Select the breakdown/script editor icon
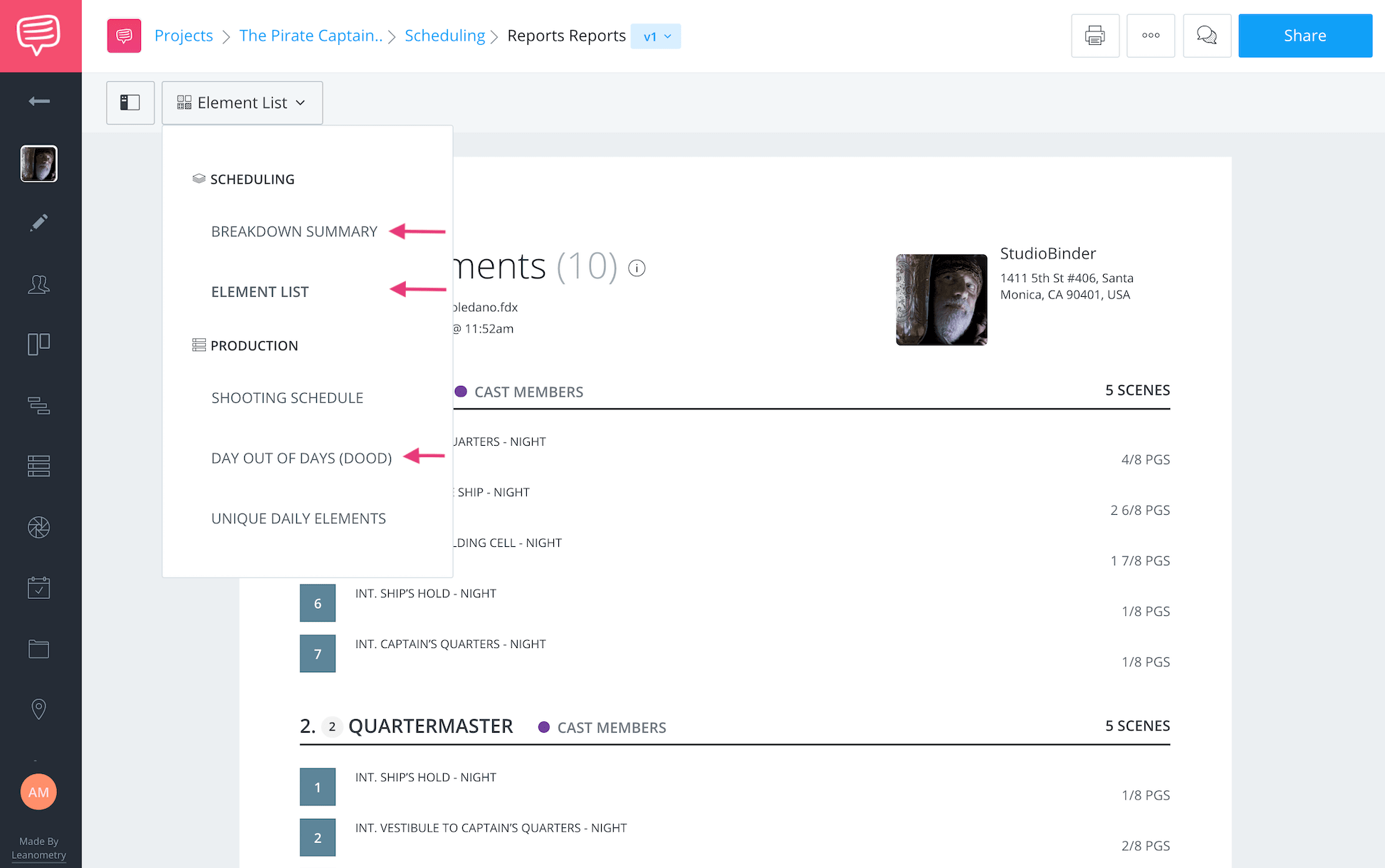The width and height of the screenshot is (1385, 868). (39, 223)
